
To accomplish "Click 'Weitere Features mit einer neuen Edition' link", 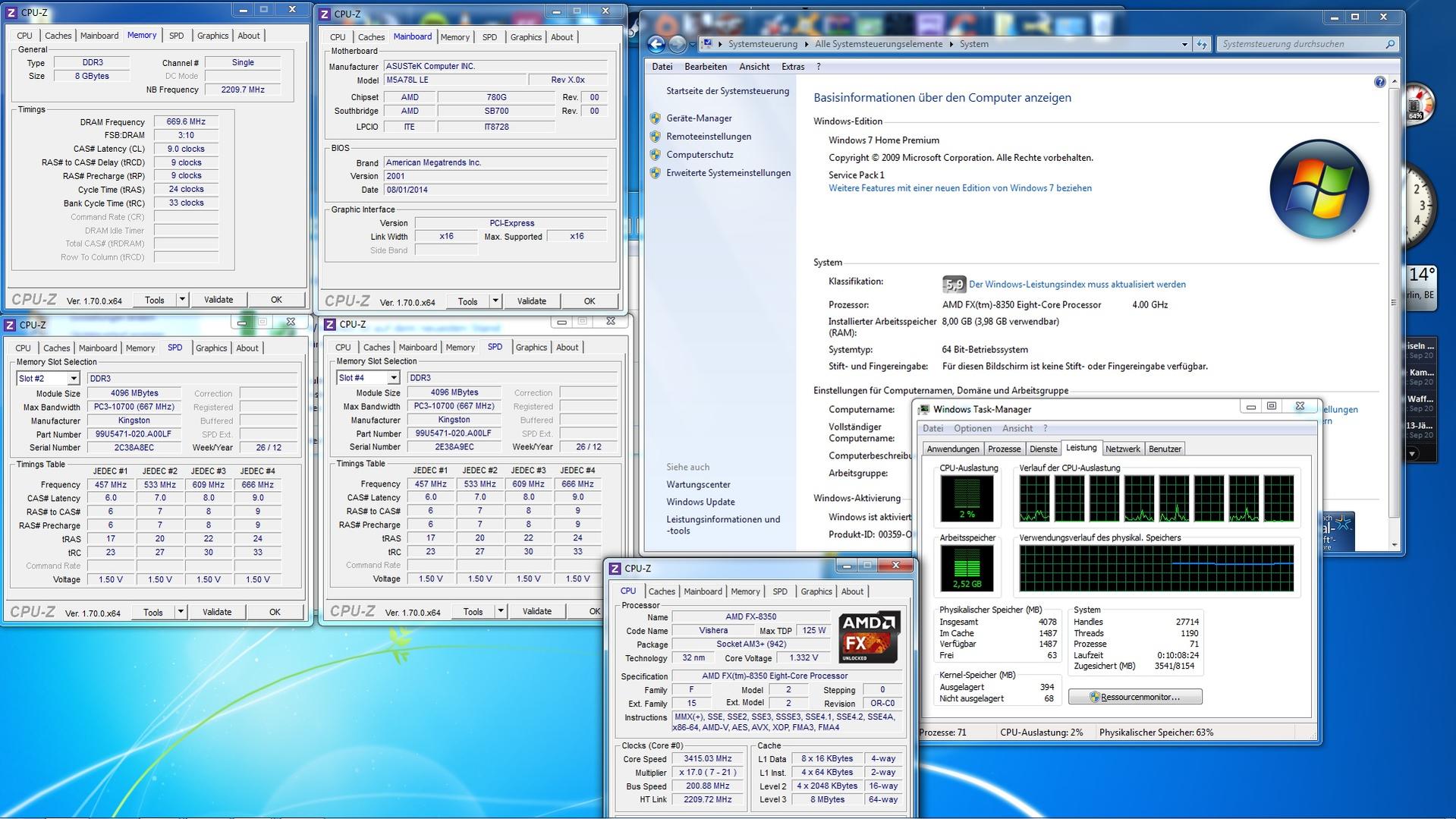I will 960,188.
